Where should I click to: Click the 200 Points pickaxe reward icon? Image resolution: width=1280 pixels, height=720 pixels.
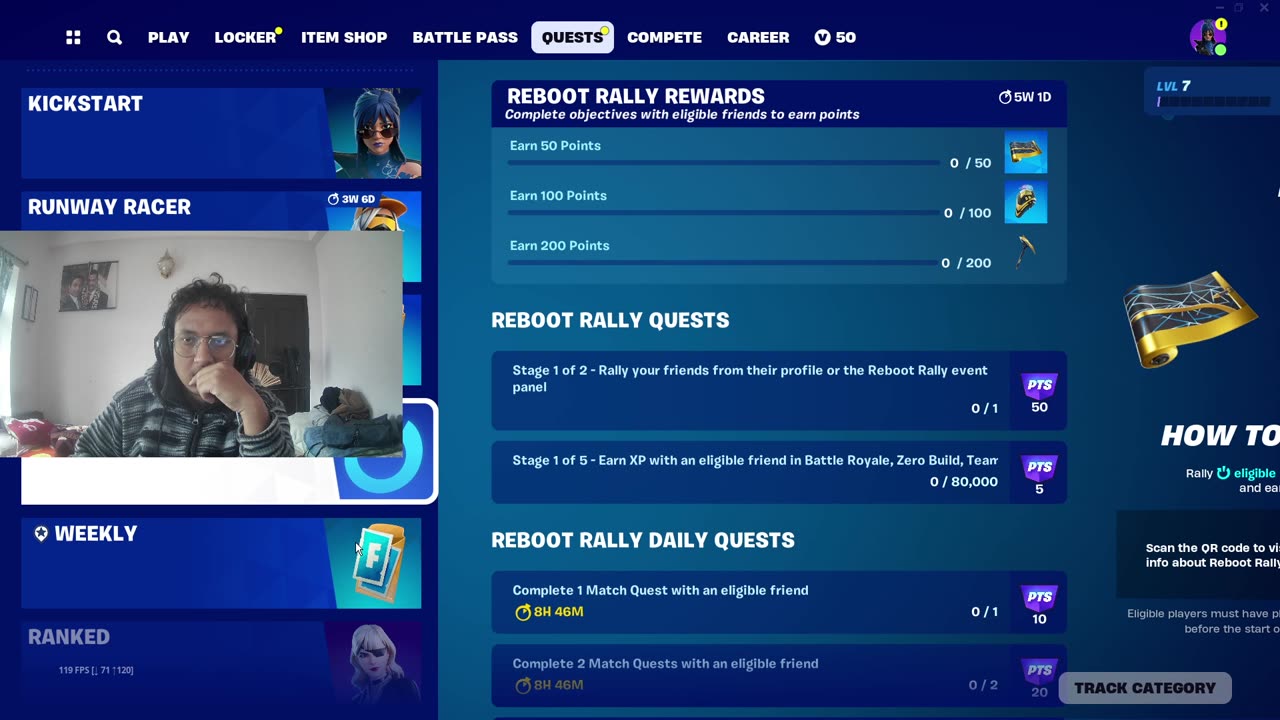(1025, 253)
